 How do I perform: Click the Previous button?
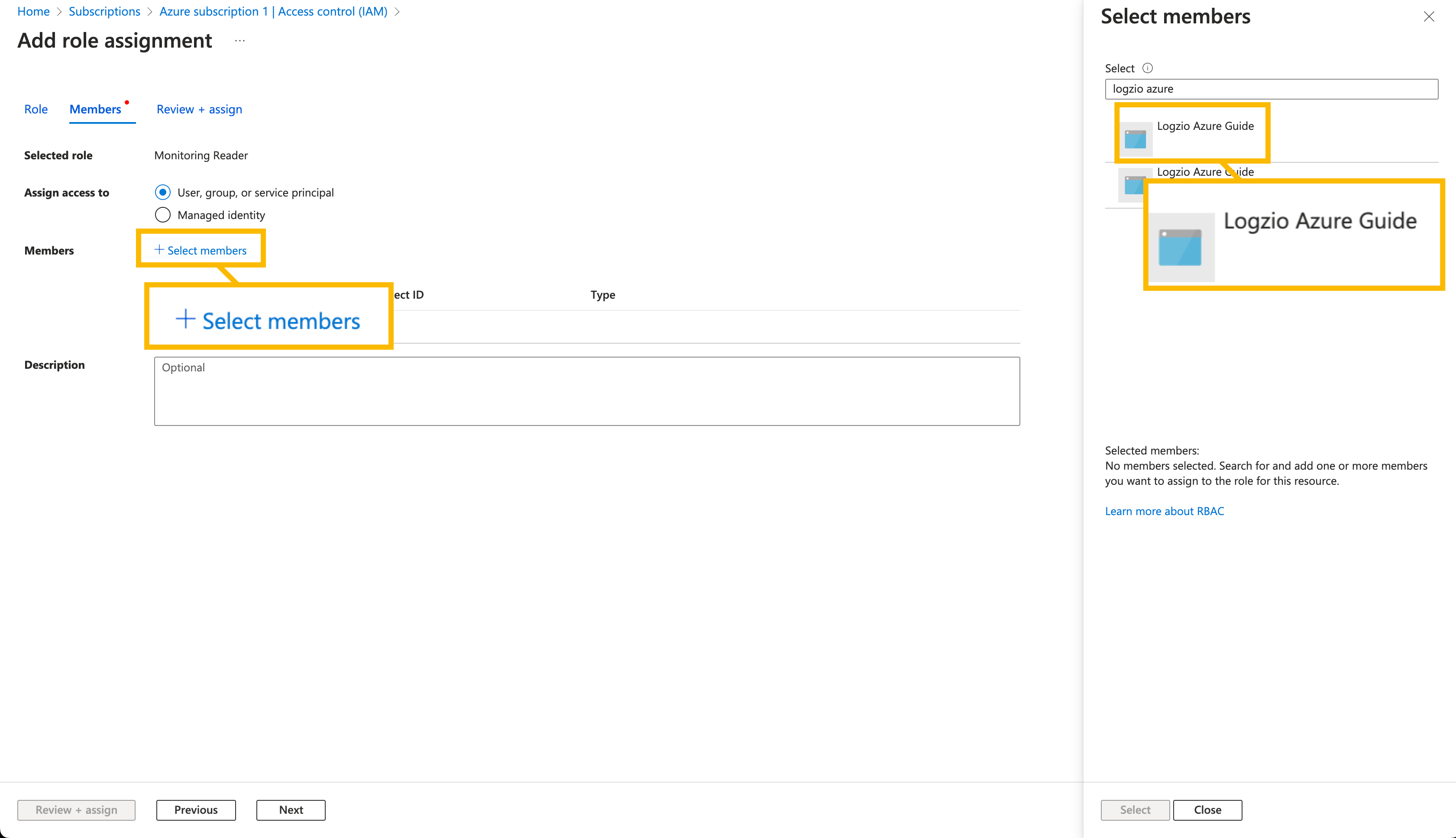(196, 810)
